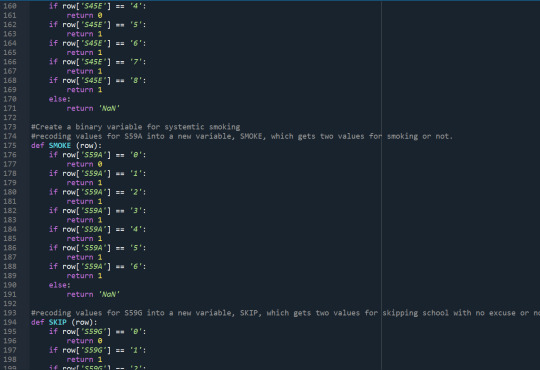540x370 pixels.
Task: Click the 'else:' statement on line 190
Action: click(60, 285)
